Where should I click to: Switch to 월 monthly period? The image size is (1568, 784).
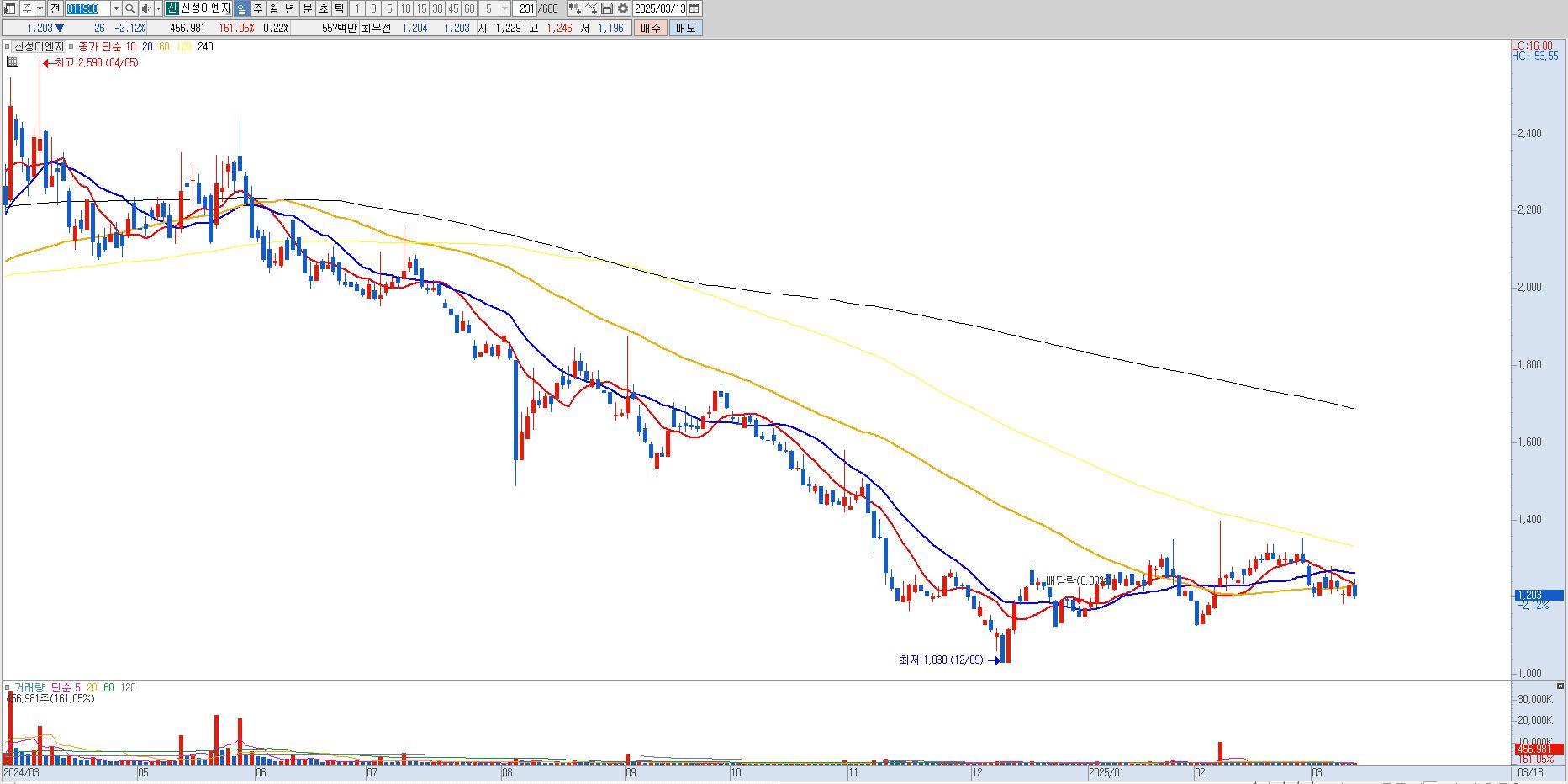[274, 8]
